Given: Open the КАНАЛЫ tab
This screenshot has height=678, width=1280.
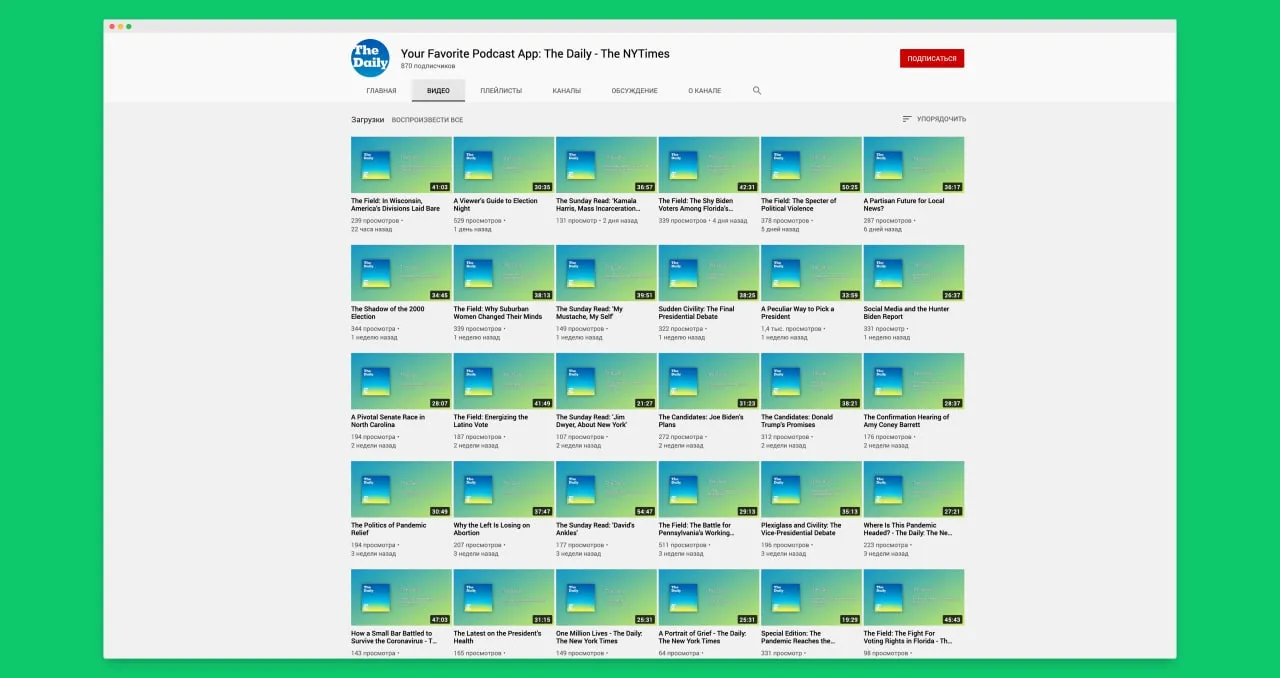Looking at the screenshot, I should tap(567, 91).
